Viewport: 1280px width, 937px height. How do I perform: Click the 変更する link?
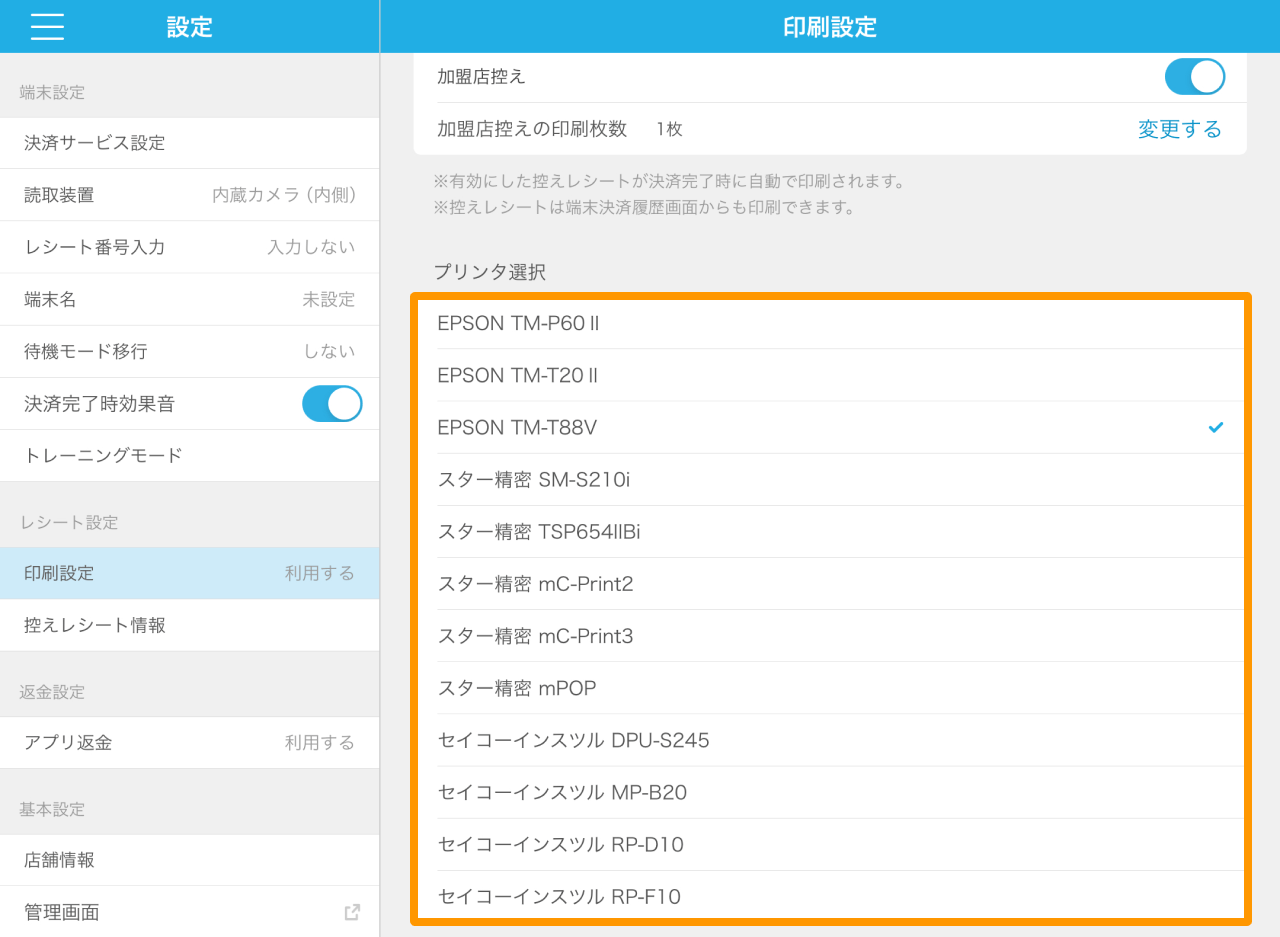coord(1180,129)
